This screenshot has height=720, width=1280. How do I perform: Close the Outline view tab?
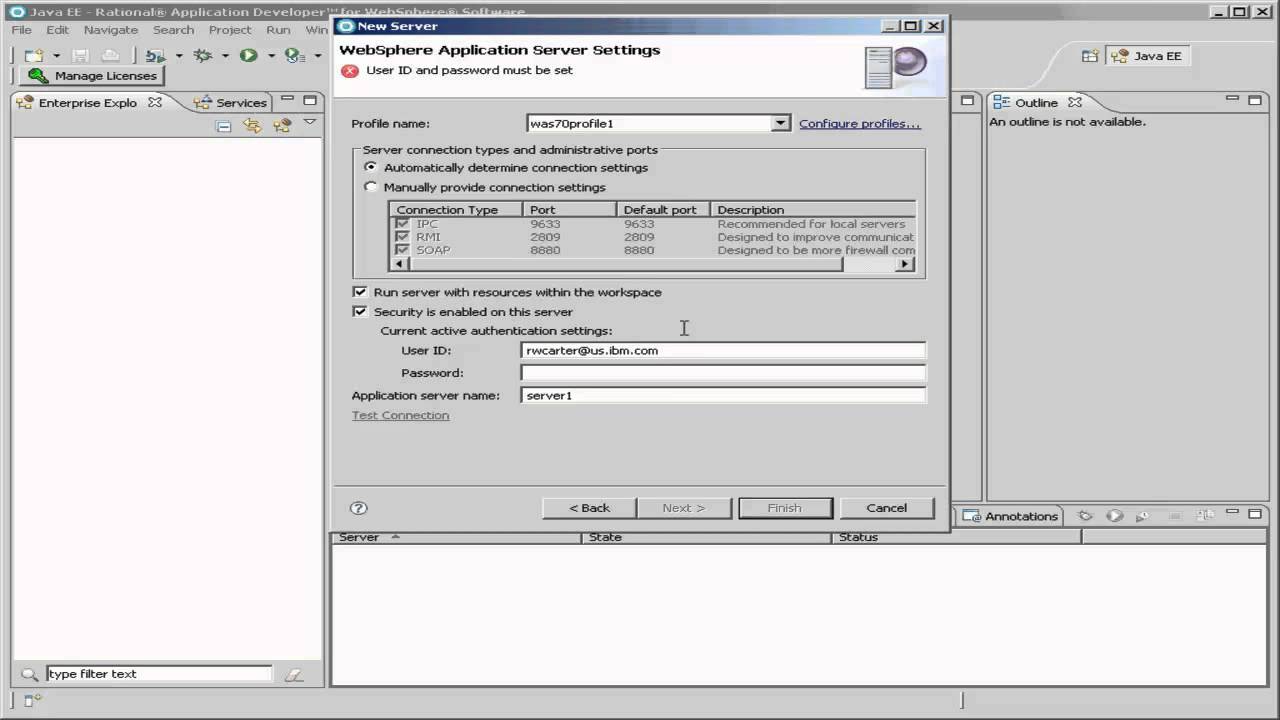[x=1075, y=102]
